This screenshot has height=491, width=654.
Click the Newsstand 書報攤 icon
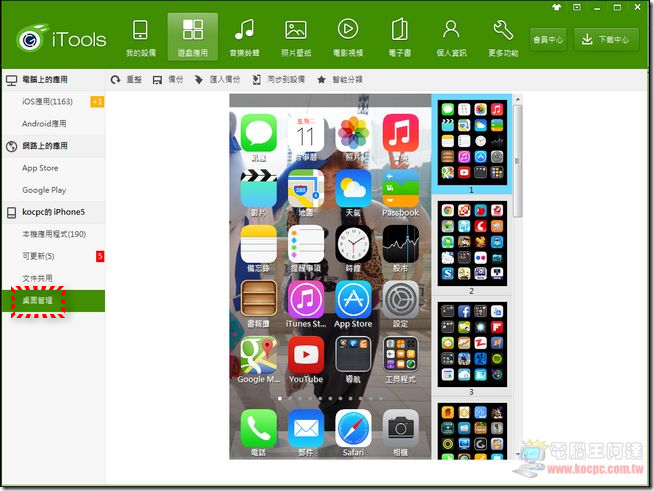[259, 299]
